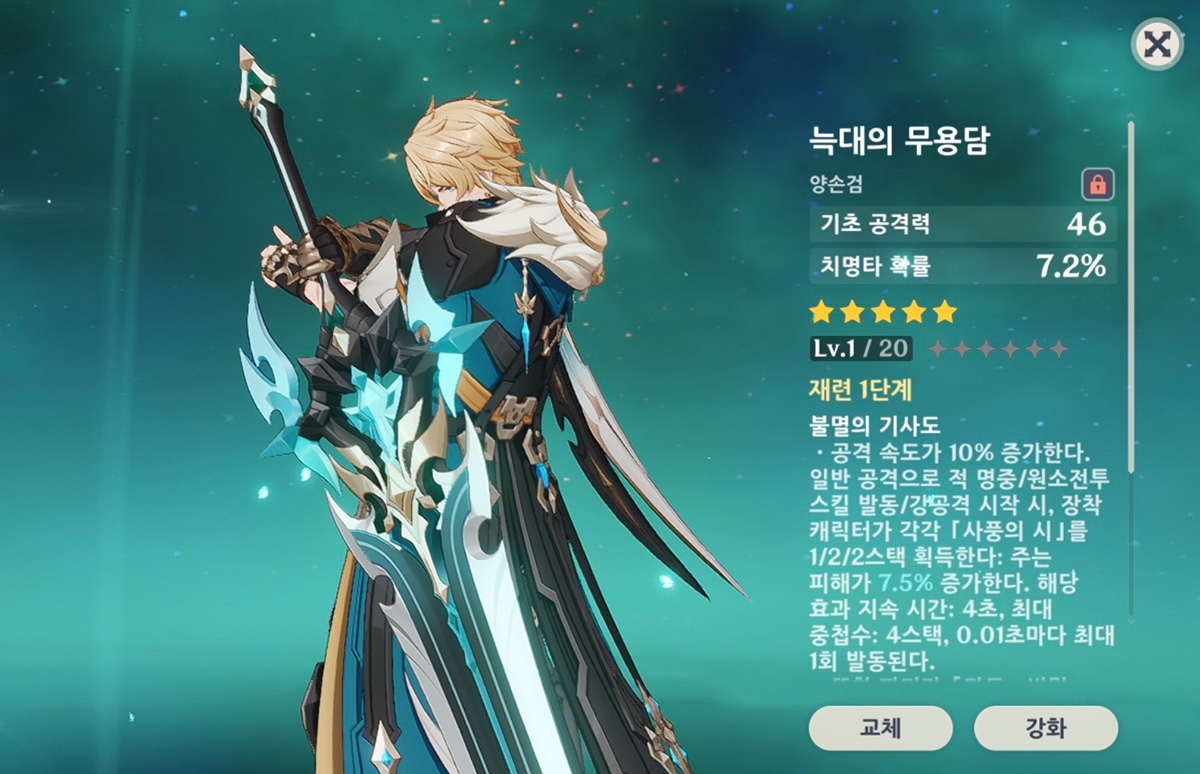This screenshot has height=774, width=1200.
Task: Toggle the red weapon lock icon
Action: pyautogui.click(x=1097, y=185)
